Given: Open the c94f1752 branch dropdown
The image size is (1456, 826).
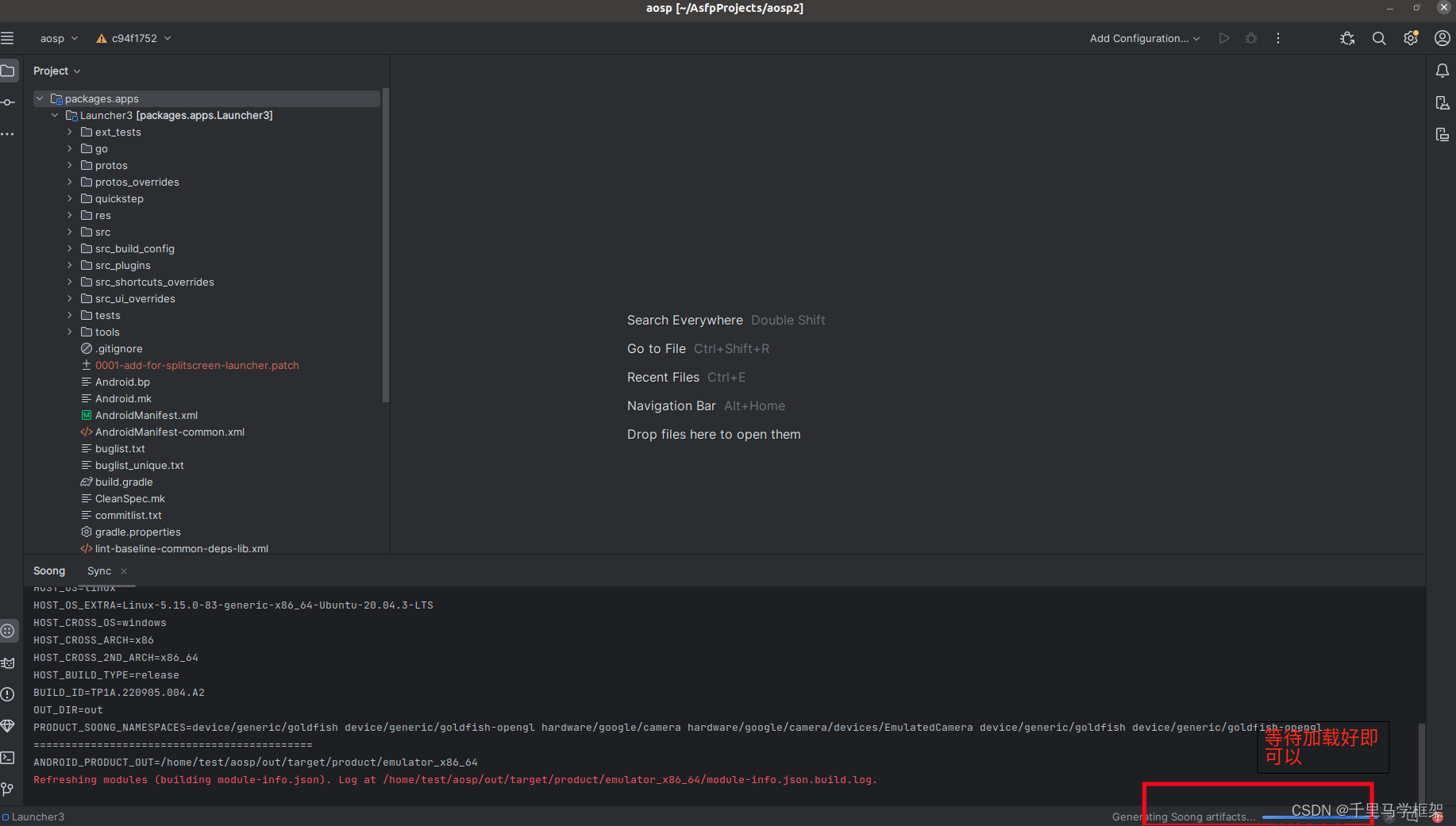Looking at the screenshot, I should [x=133, y=38].
